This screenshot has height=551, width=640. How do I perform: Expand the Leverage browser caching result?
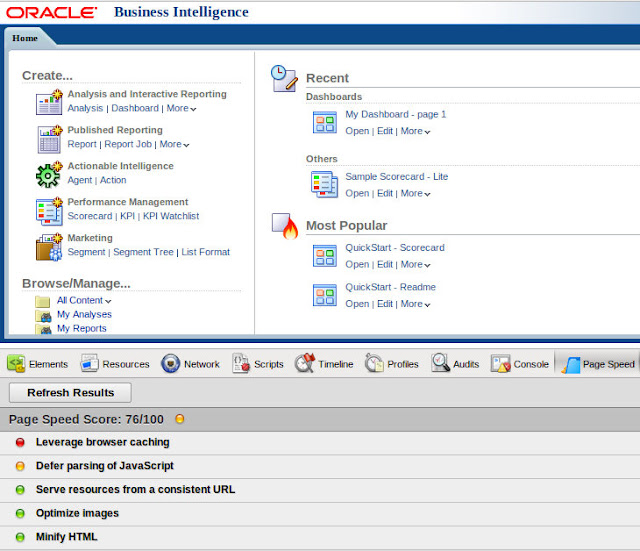[320, 442]
